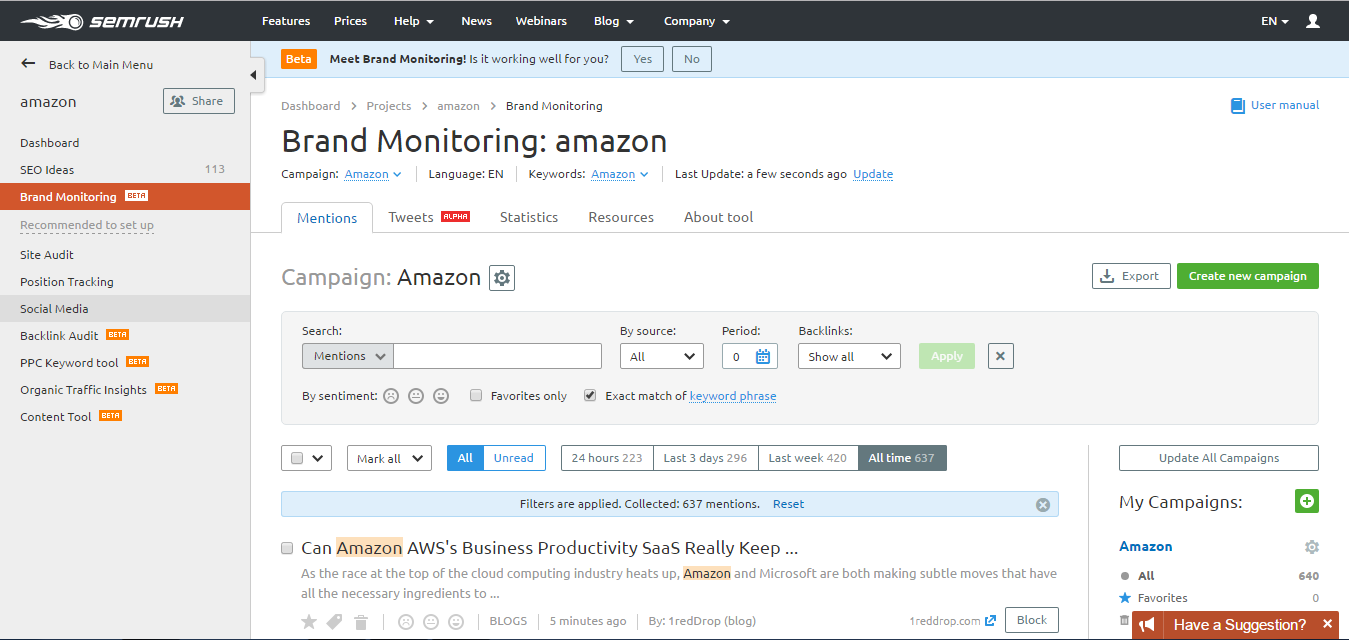Click the Share project button
Viewport: 1349px width, 640px height.
pyautogui.click(x=198, y=101)
